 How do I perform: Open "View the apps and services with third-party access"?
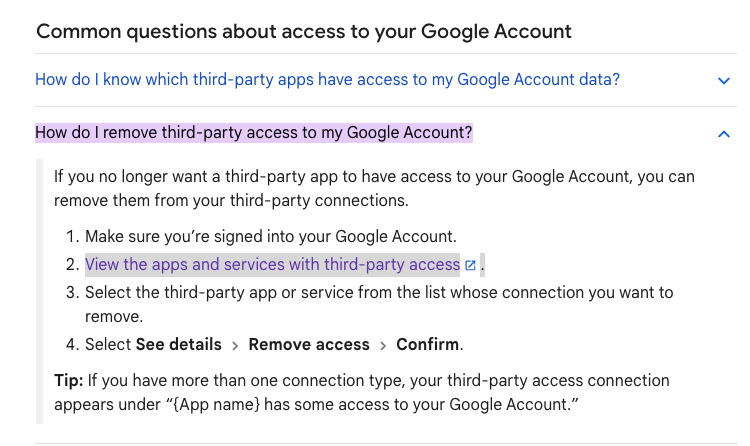pos(272,265)
